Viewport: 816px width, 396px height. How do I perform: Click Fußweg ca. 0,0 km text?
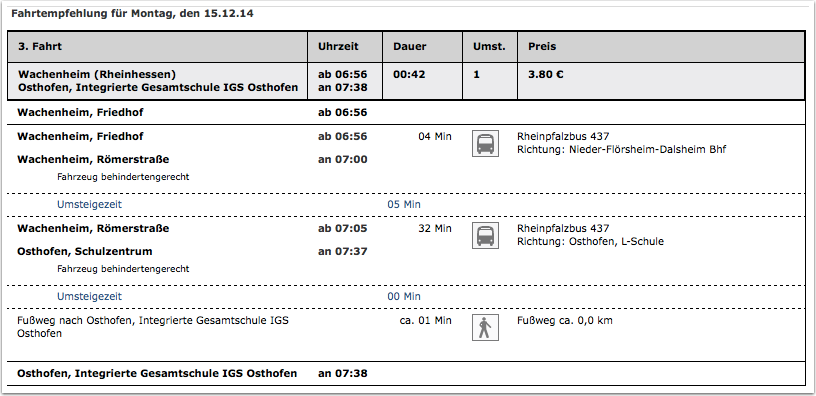(x=565, y=321)
